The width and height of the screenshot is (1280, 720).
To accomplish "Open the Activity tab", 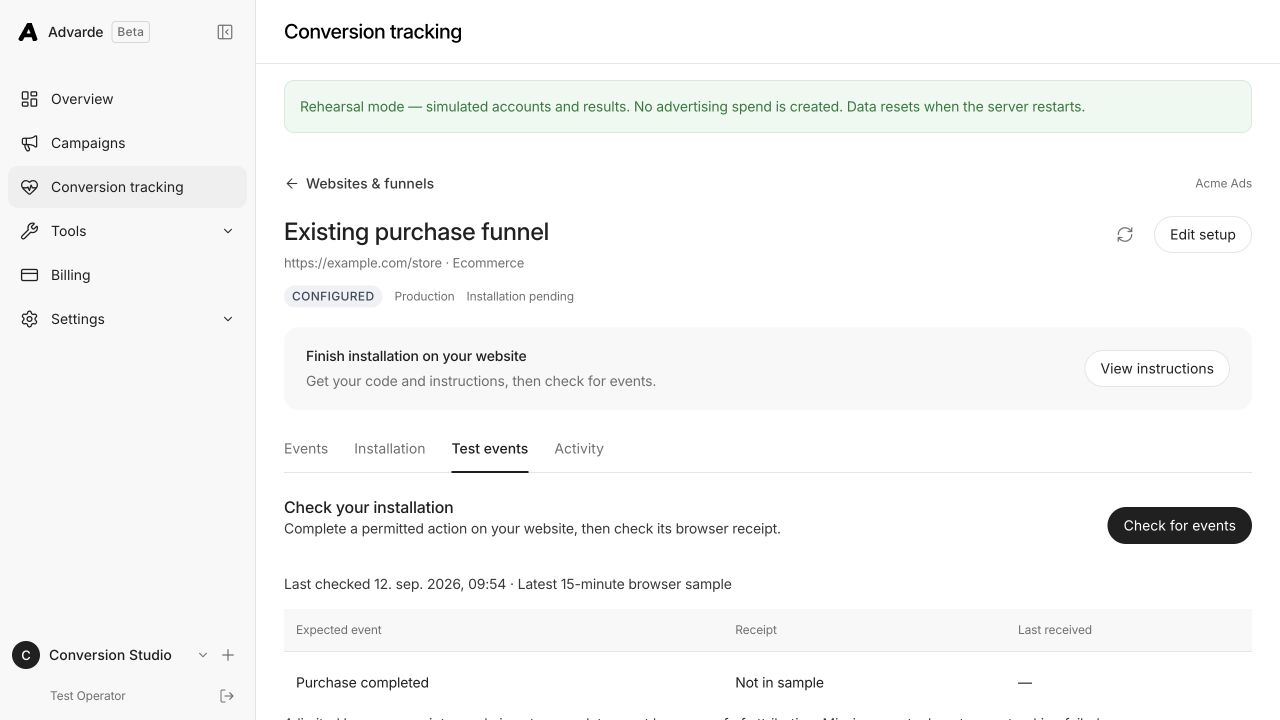I will [579, 449].
